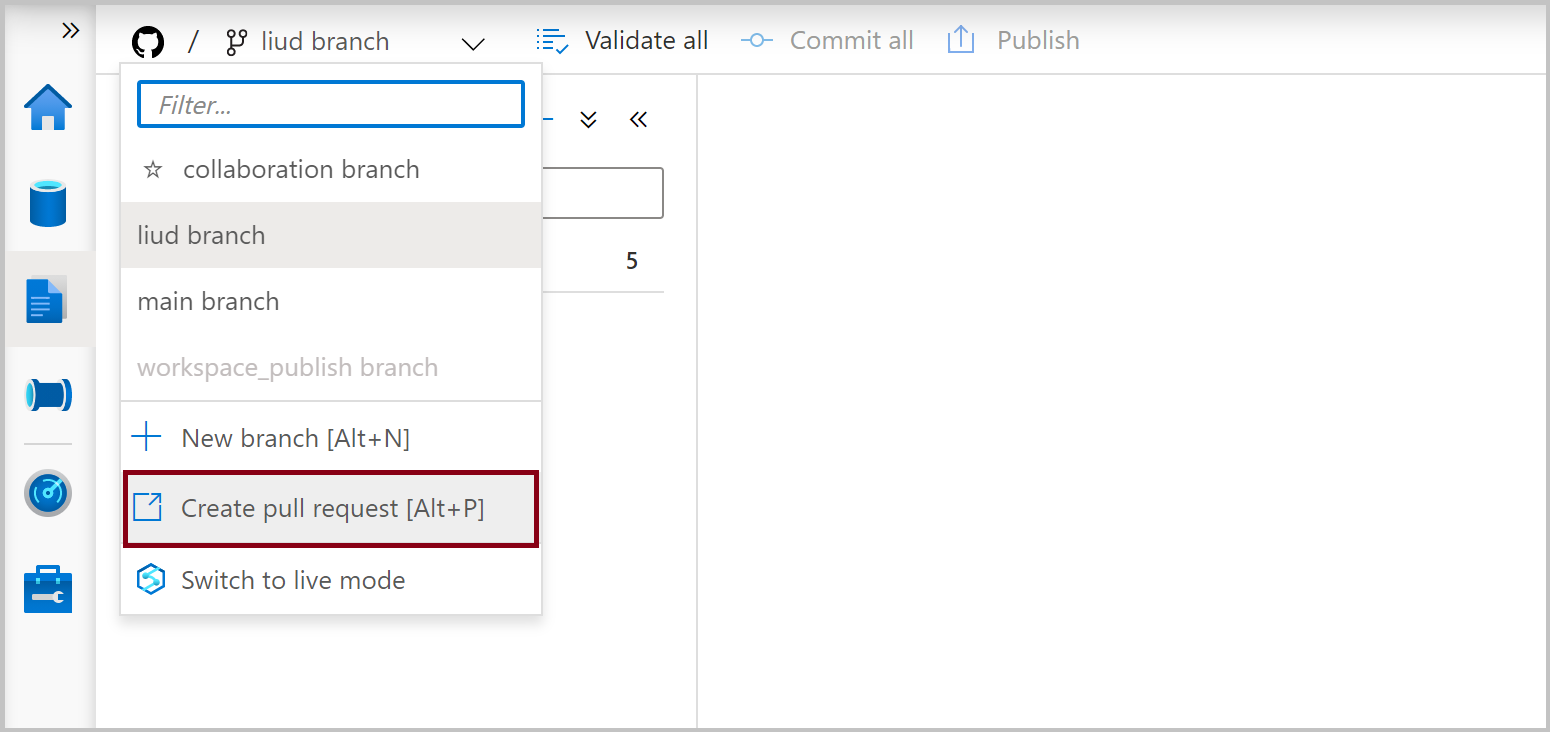Image resolution: width=1550 pixels, height=732 pixels.
Task: Select the liud branch entry
Action: tap(200, 235)
